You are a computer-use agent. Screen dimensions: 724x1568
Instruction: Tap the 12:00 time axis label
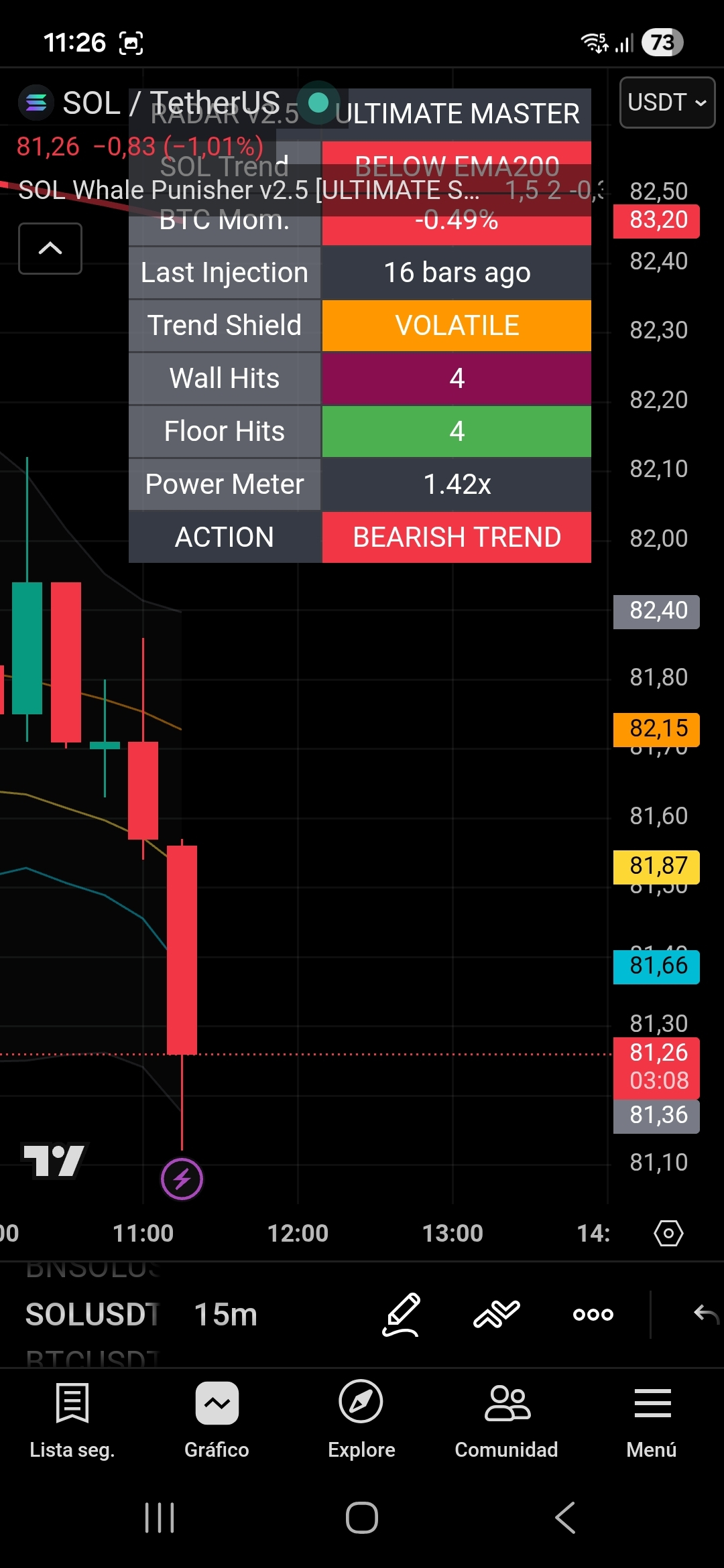tap(298, 1233)
